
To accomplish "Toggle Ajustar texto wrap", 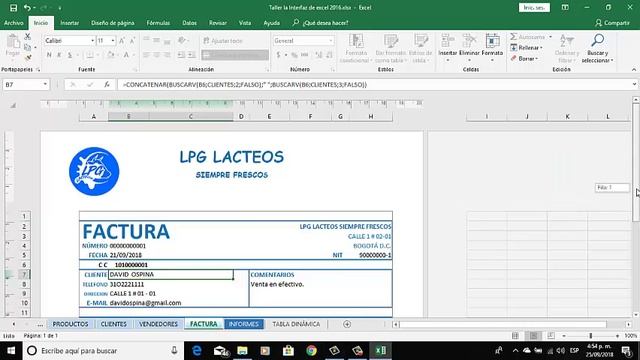I will (223, 41).
